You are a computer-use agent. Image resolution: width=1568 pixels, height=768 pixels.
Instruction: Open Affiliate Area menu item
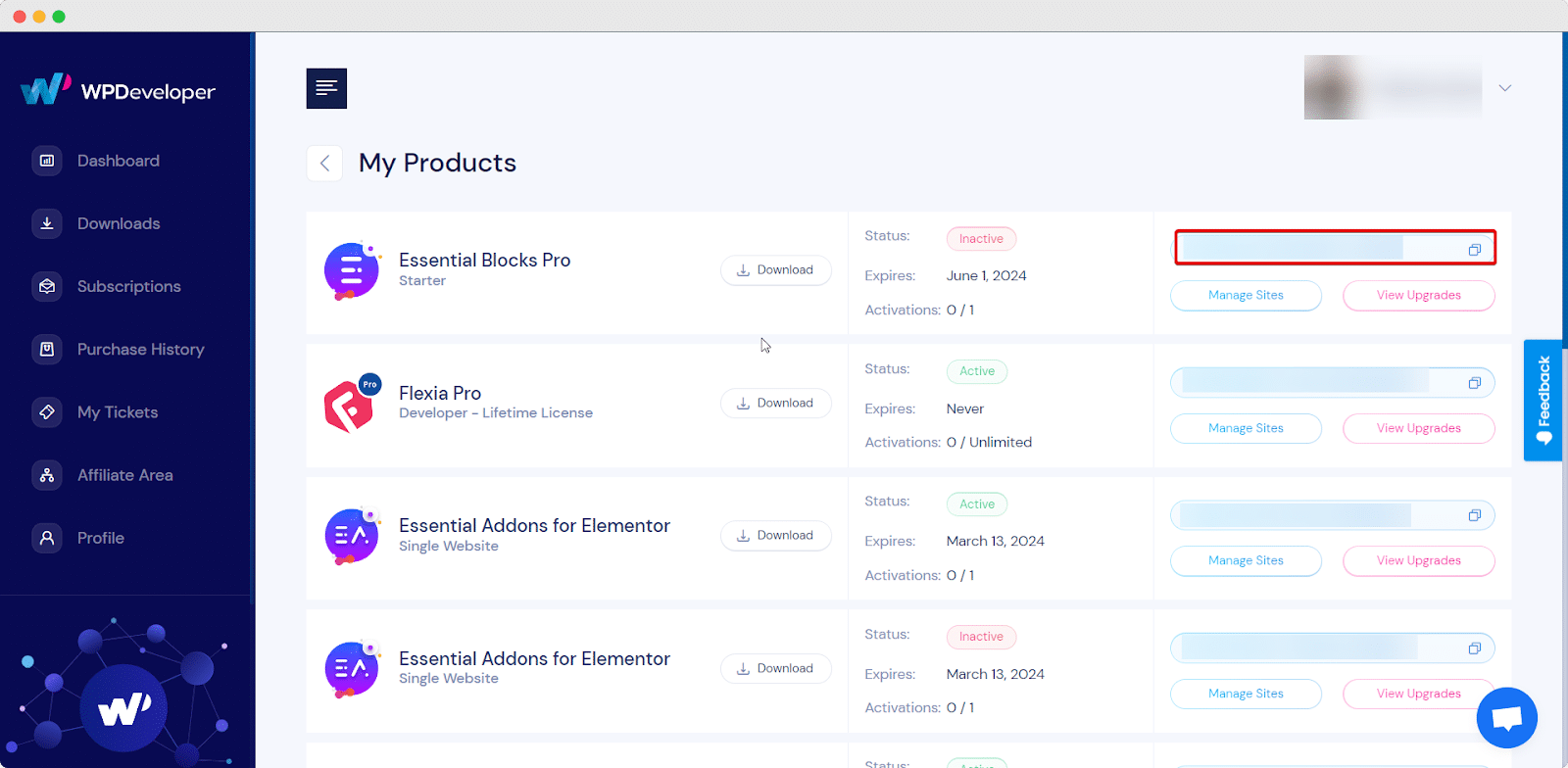click(125, 475)
